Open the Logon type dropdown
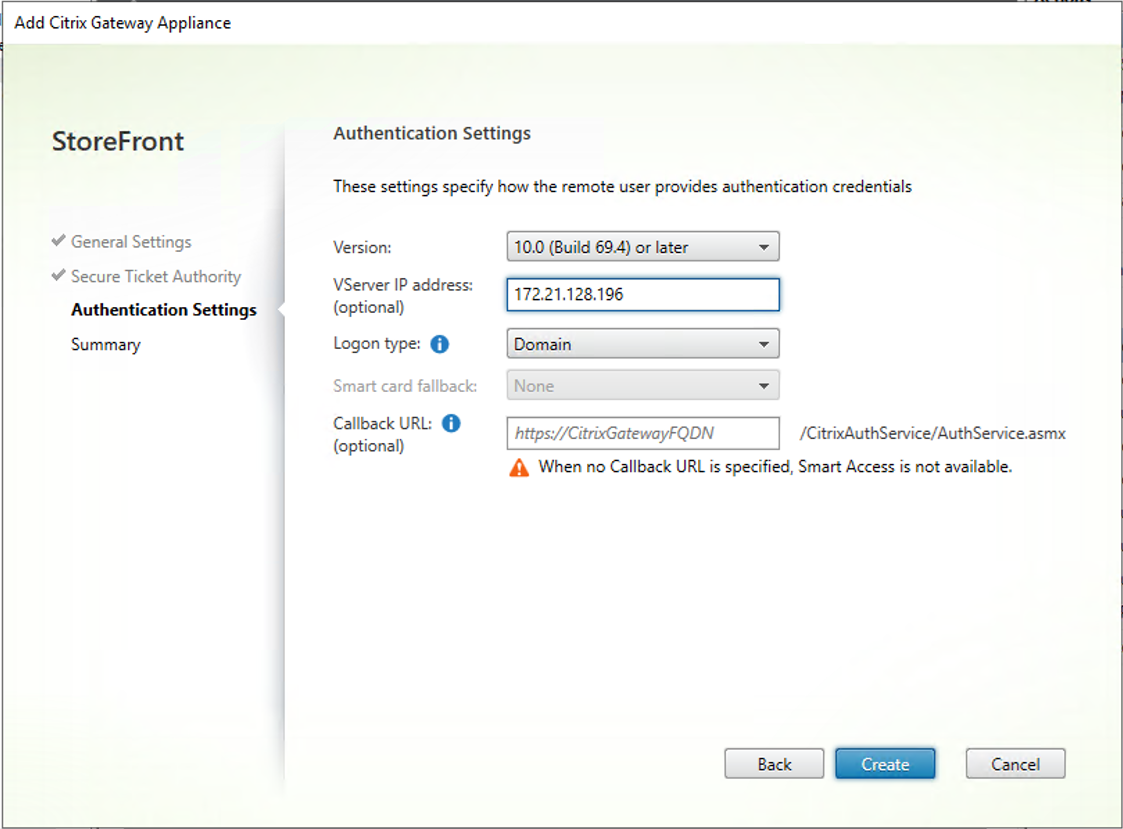1123x829 pixels. 642,344
